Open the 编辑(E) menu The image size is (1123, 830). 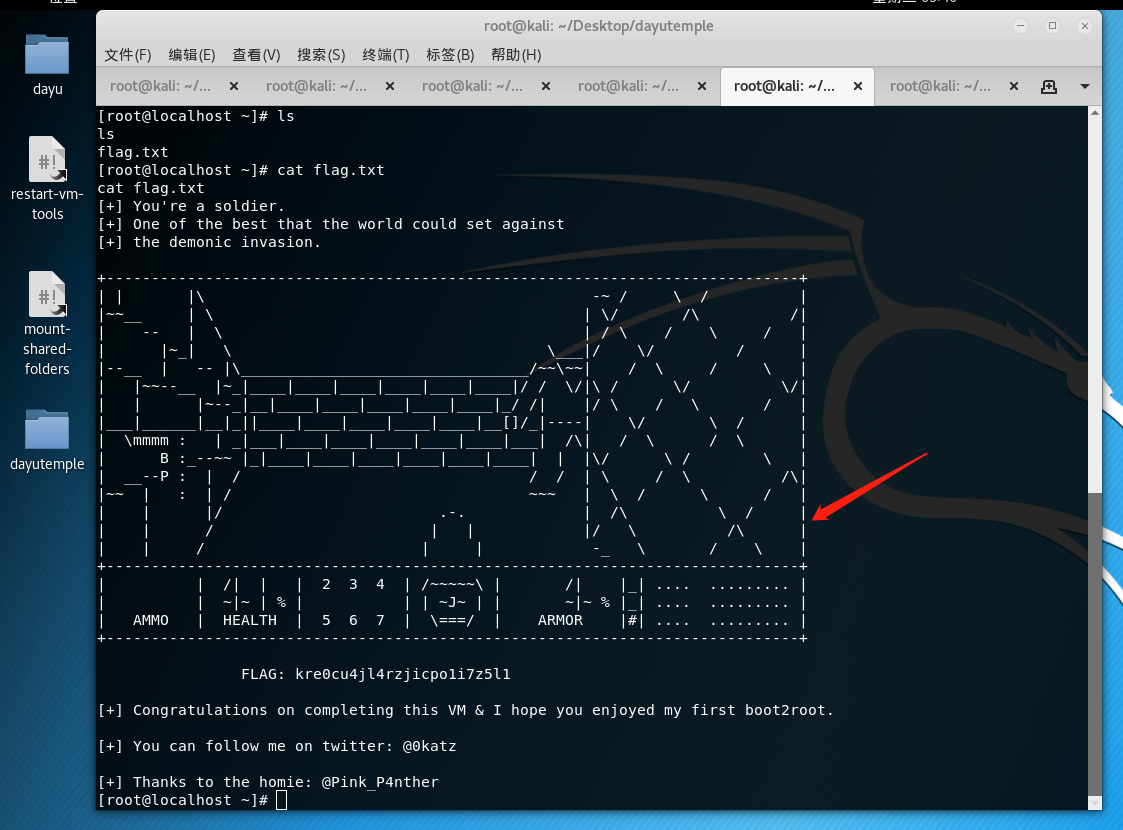(191, 55)
